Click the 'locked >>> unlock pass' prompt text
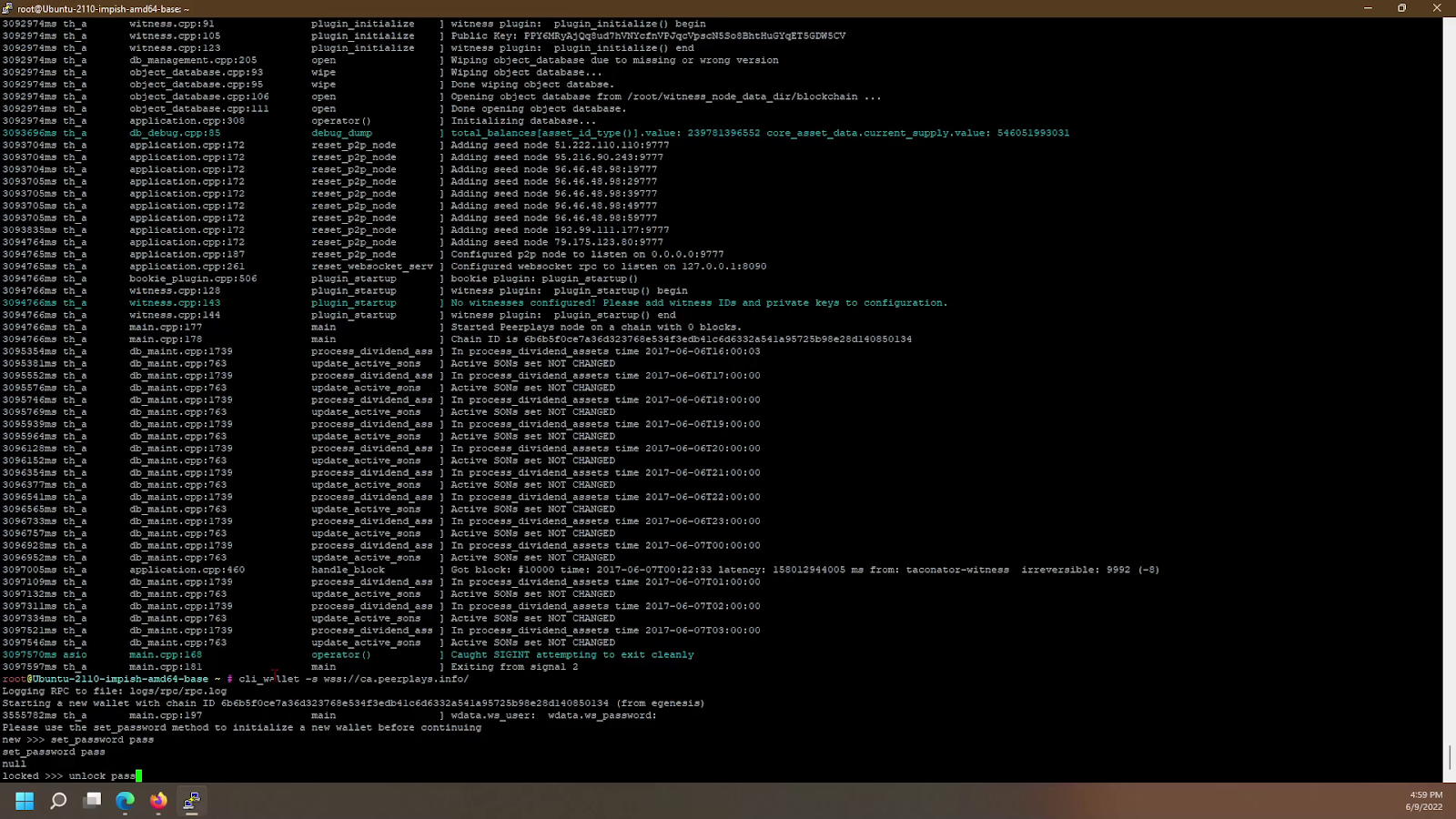The image size is (1456, 819). click(x=69, y=776)
